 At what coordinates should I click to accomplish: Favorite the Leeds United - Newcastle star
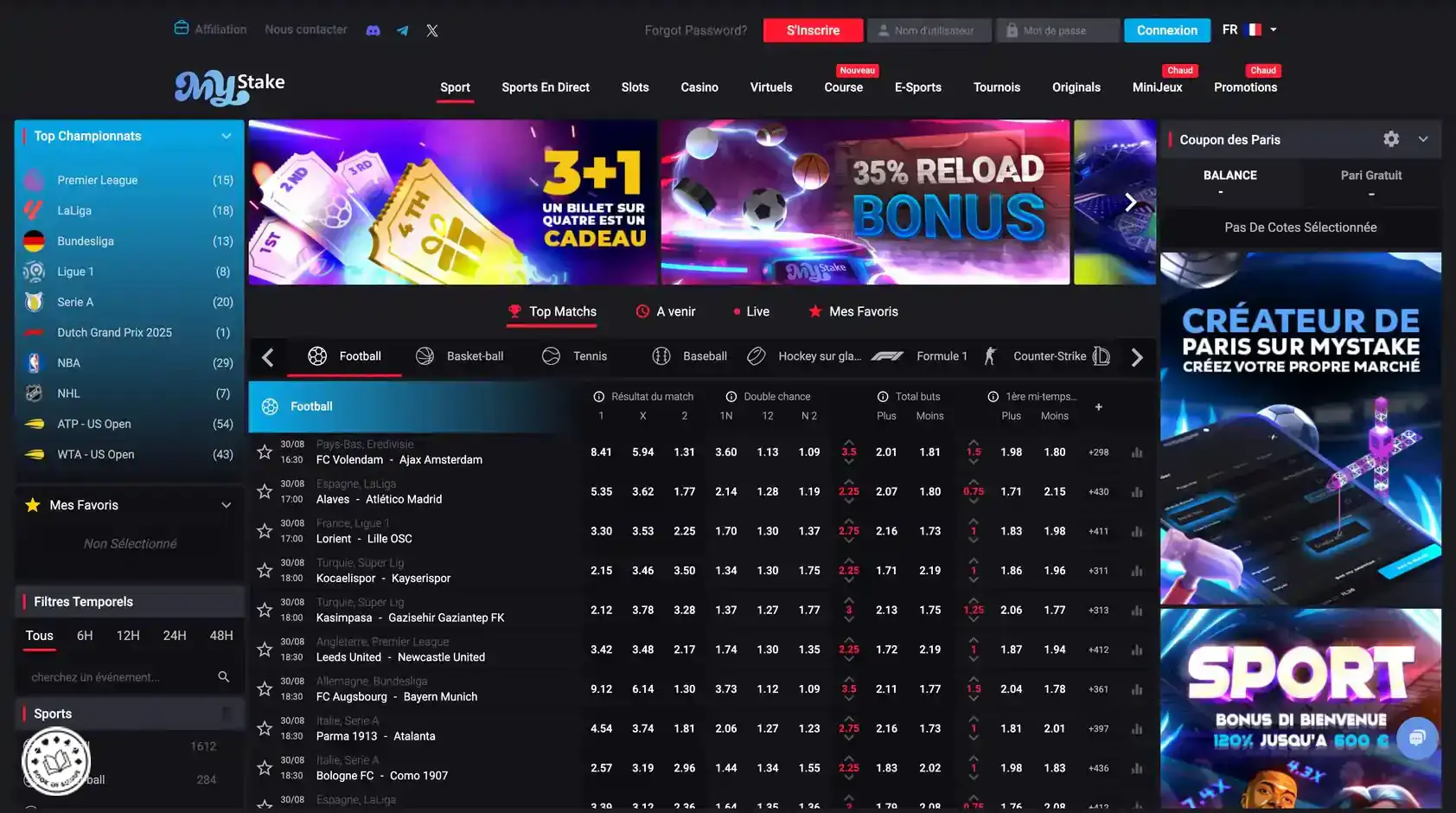pos(265,649)
